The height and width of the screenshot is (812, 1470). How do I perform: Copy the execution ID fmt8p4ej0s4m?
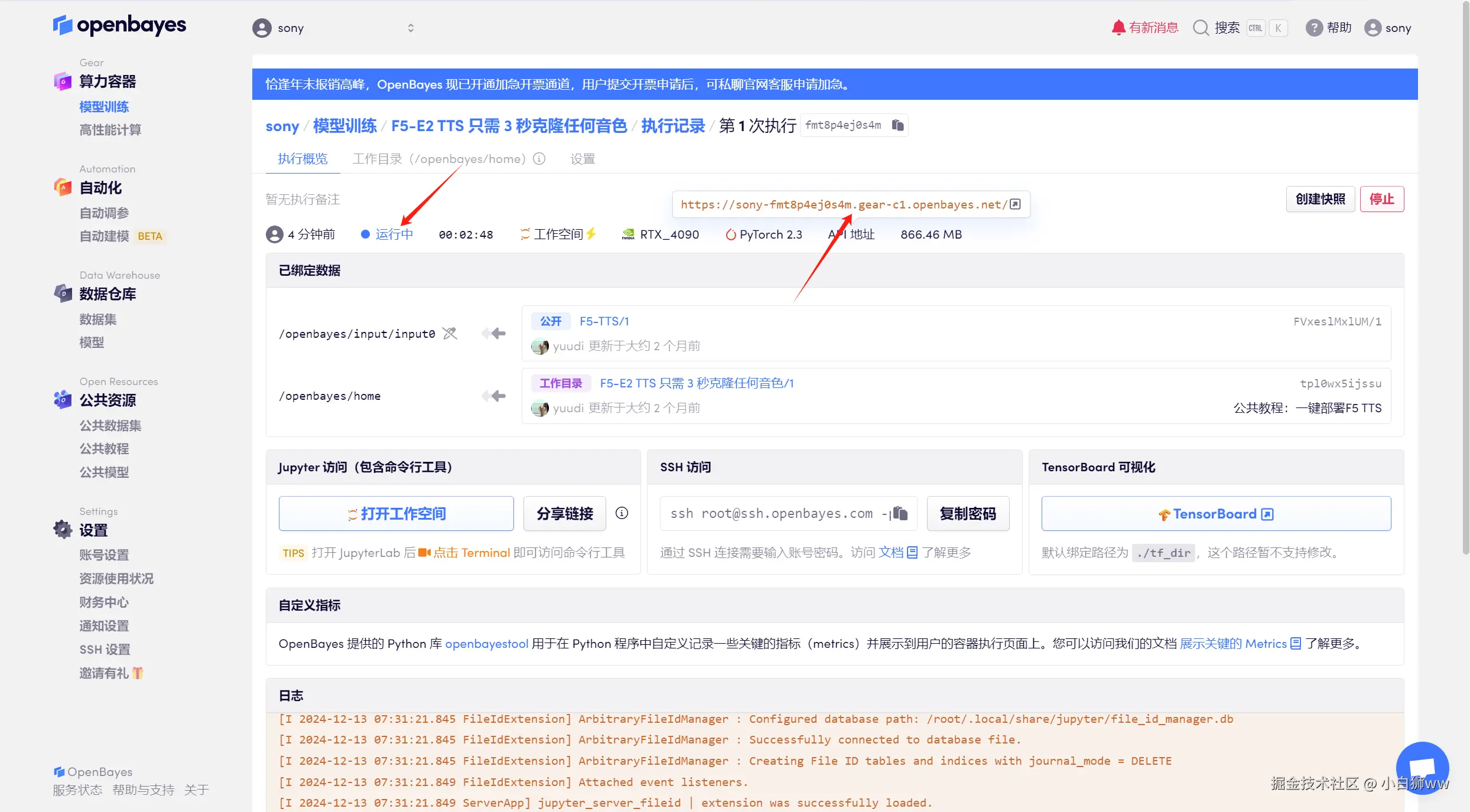point(897,125)
